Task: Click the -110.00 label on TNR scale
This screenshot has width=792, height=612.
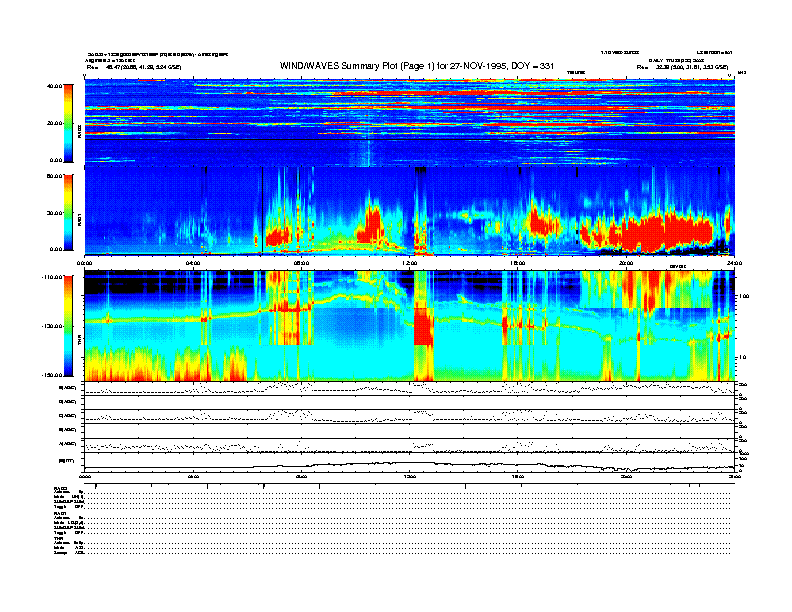Action: pyautogui.click(x=53, y=277)
